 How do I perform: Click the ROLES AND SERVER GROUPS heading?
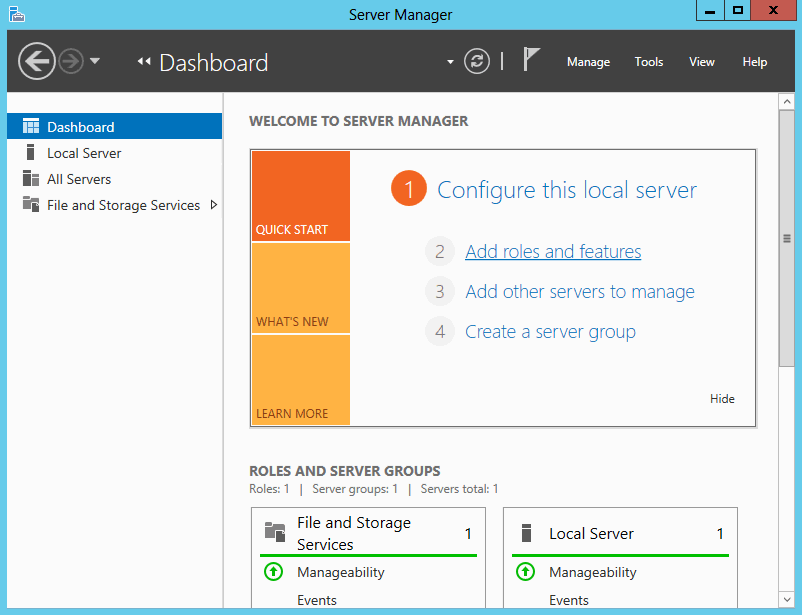[345, 471]
